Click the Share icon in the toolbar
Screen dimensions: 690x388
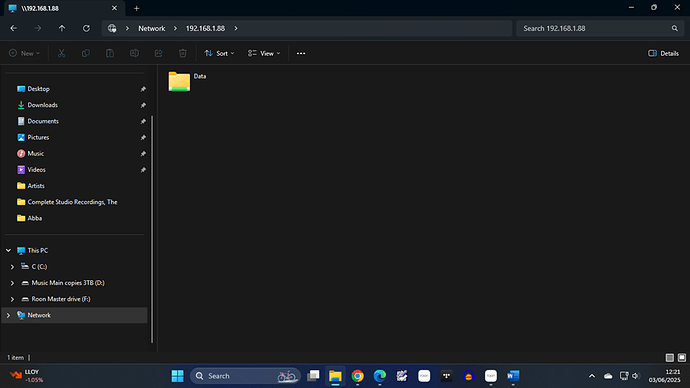click(x=158, y=53)
